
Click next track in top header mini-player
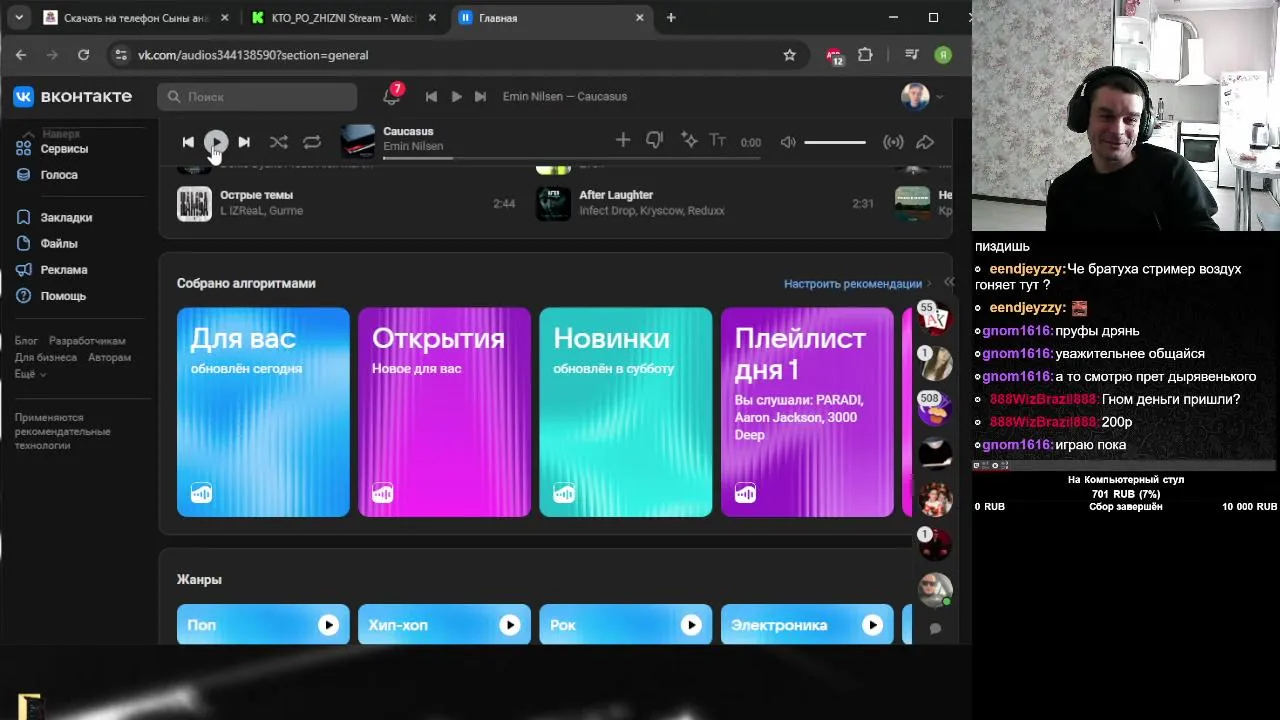point(480,96)
